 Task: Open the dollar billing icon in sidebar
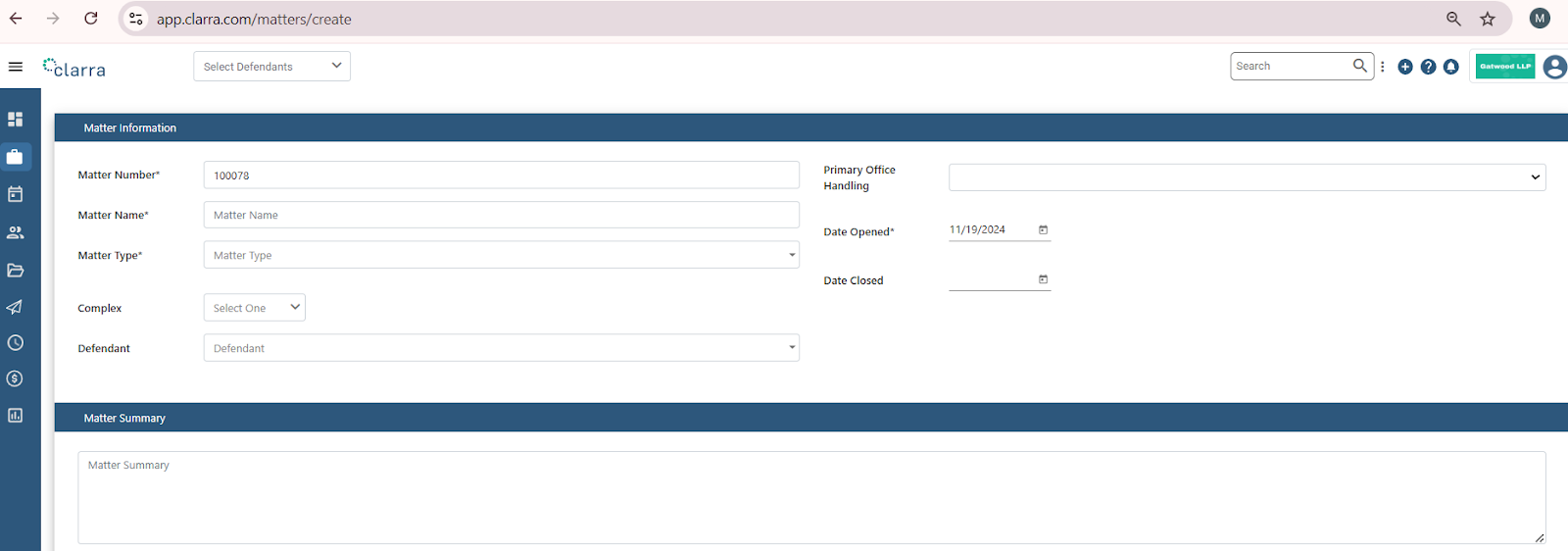[16, 378]
